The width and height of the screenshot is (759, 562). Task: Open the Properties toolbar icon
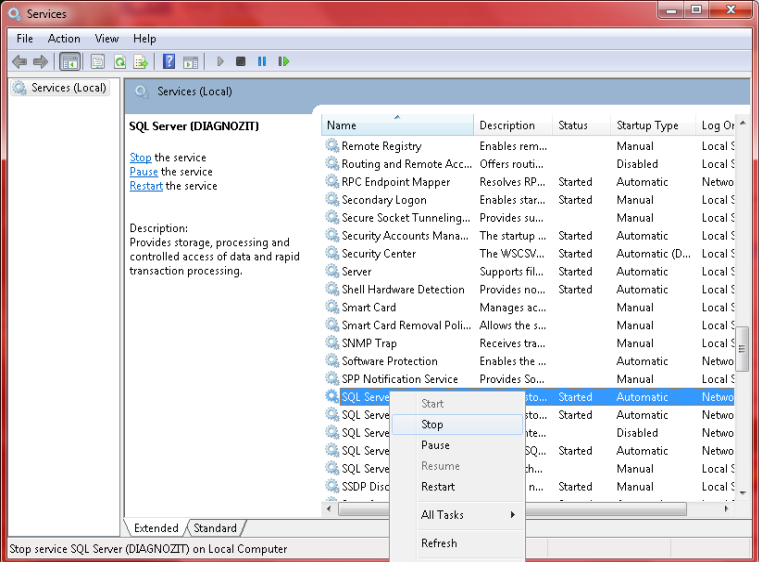coord(98,62)
